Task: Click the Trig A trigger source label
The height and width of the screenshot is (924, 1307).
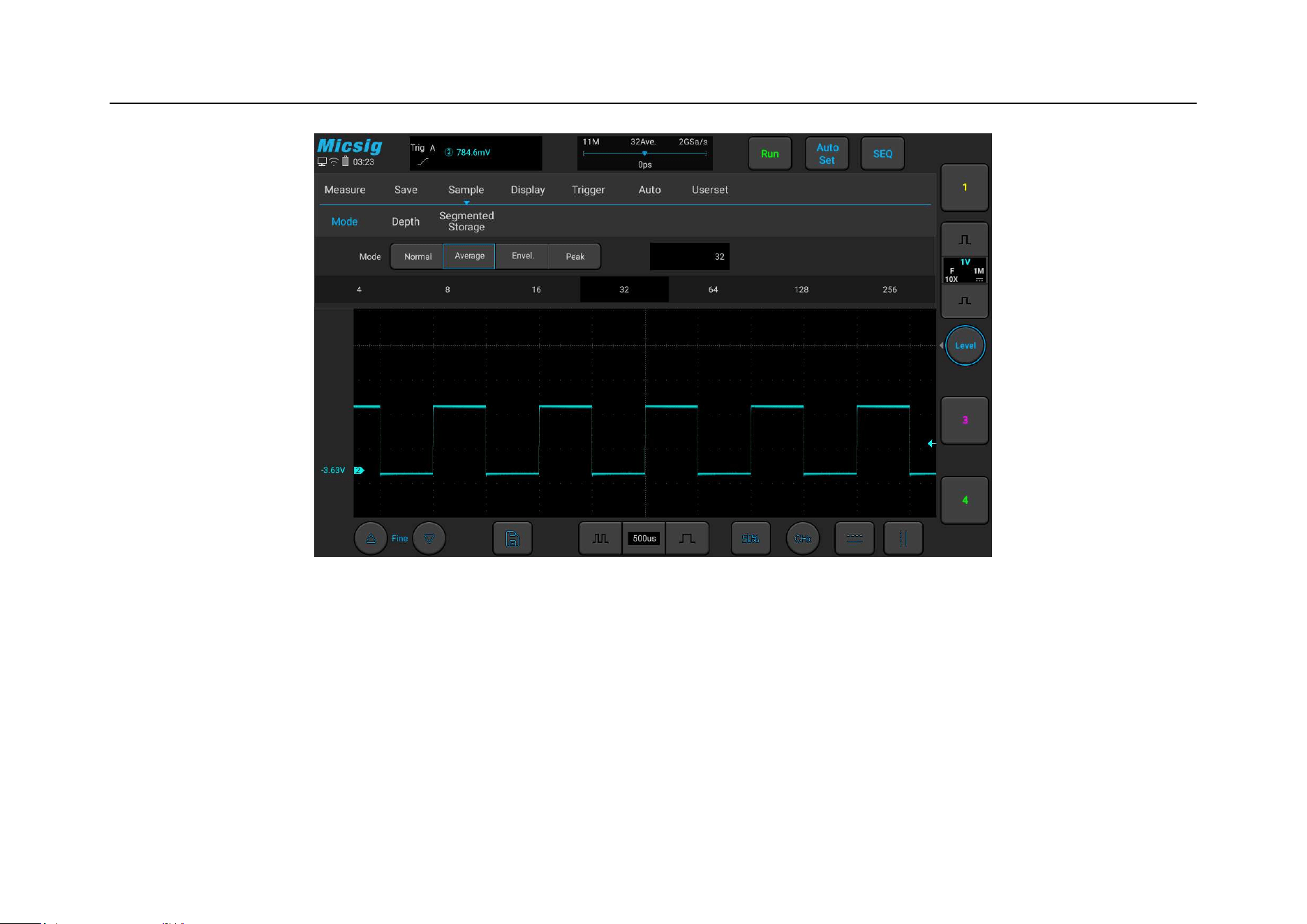Action: pos(423,148)
